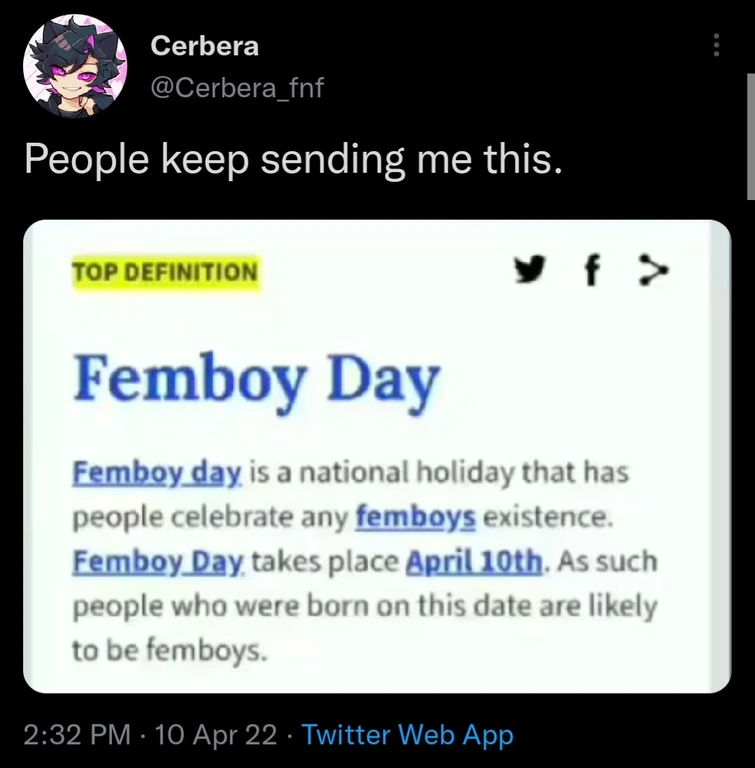
Task: Click the Femboy Day link before takes place
Action: [158, 562]
